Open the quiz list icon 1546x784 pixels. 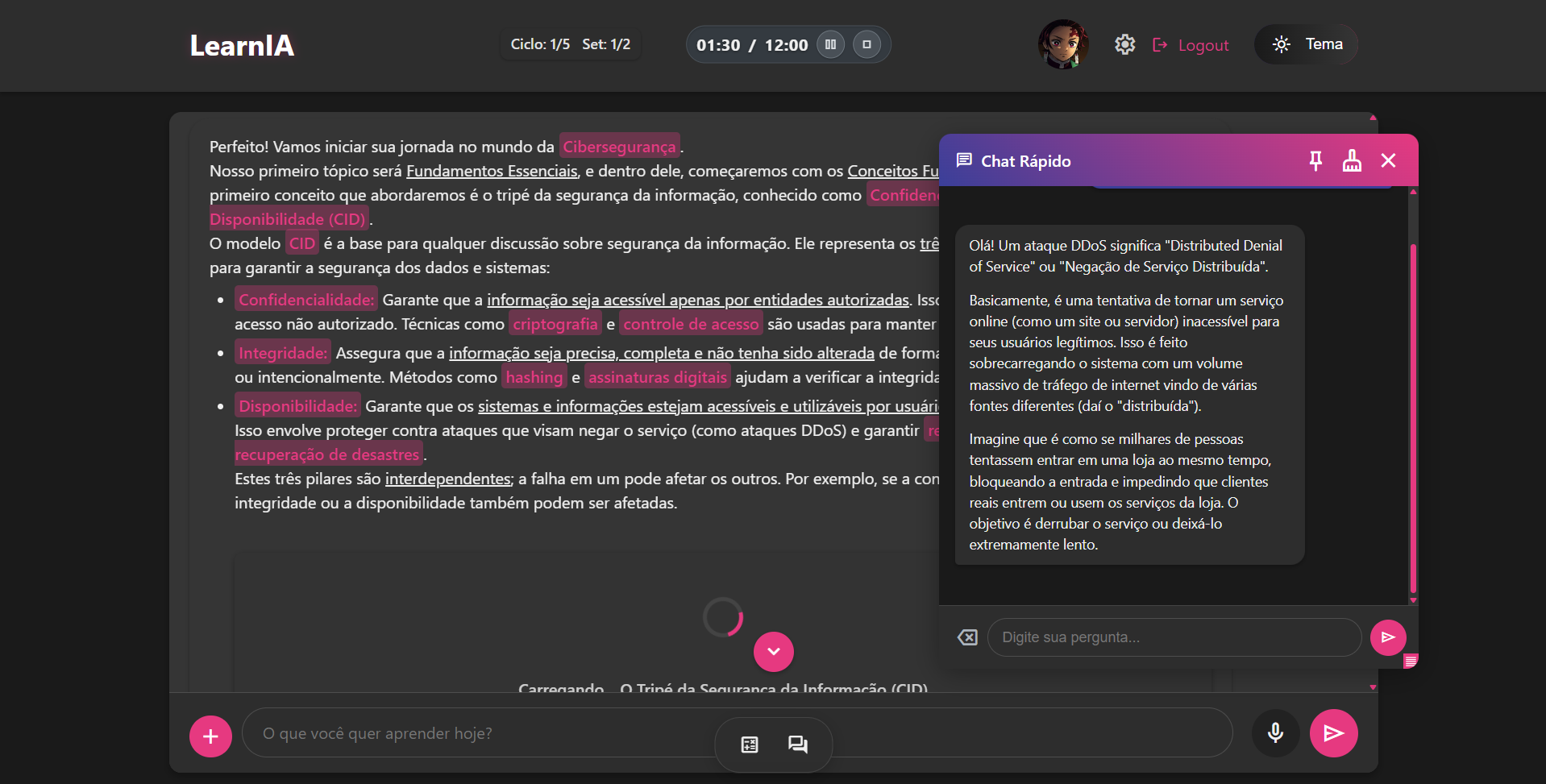click(x=750, y=745)
